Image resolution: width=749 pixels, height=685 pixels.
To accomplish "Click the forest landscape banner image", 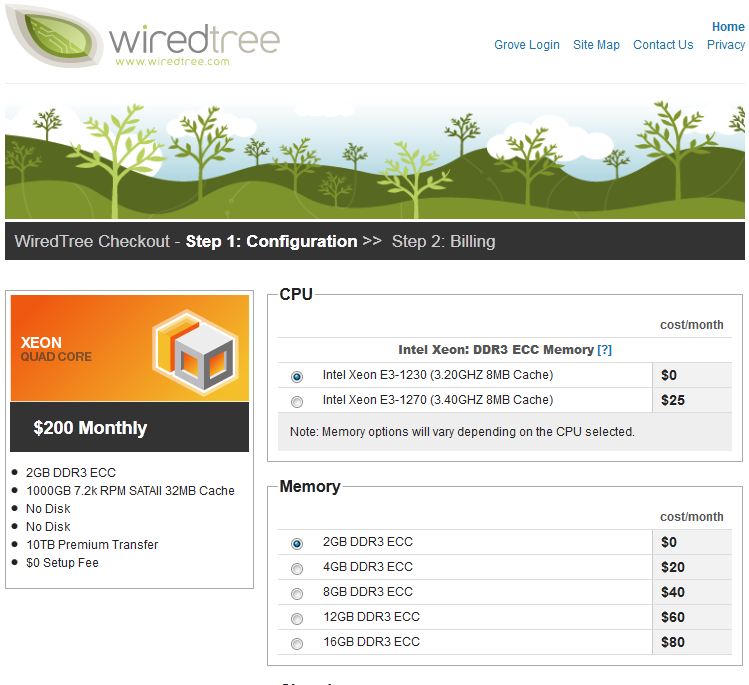I will [374, 157].
